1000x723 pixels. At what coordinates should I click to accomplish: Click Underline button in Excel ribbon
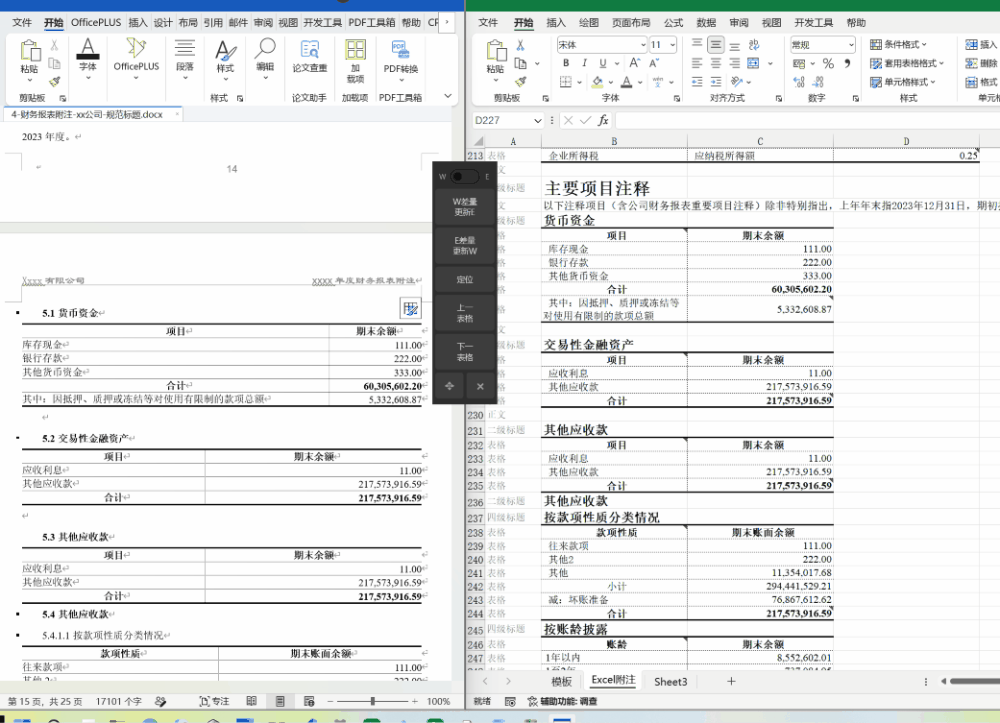[x=603, y=63]
